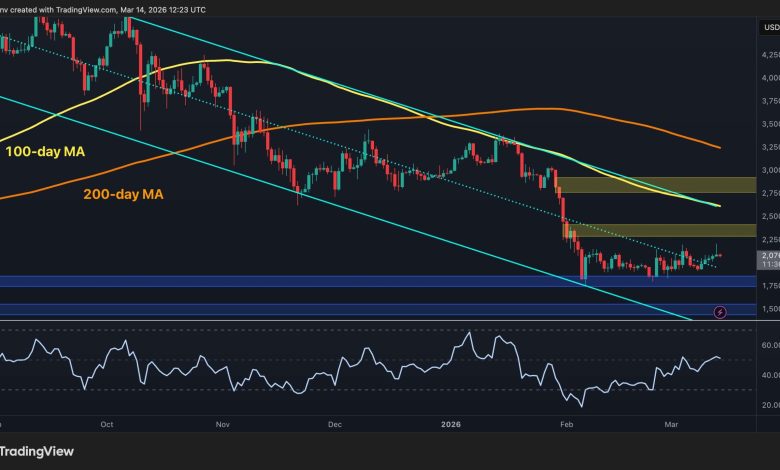780x470 pixels.
Task: Click the Nov label on the time axis
Action: 221,423
